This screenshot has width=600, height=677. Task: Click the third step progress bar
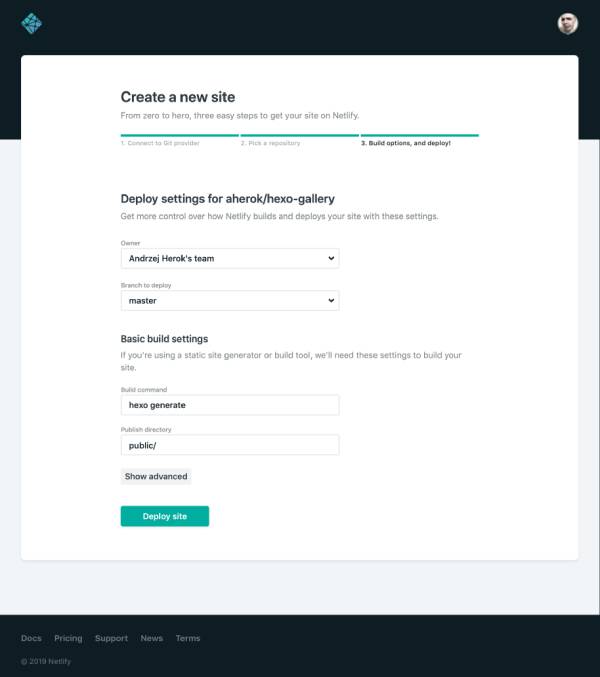(420, 135)
